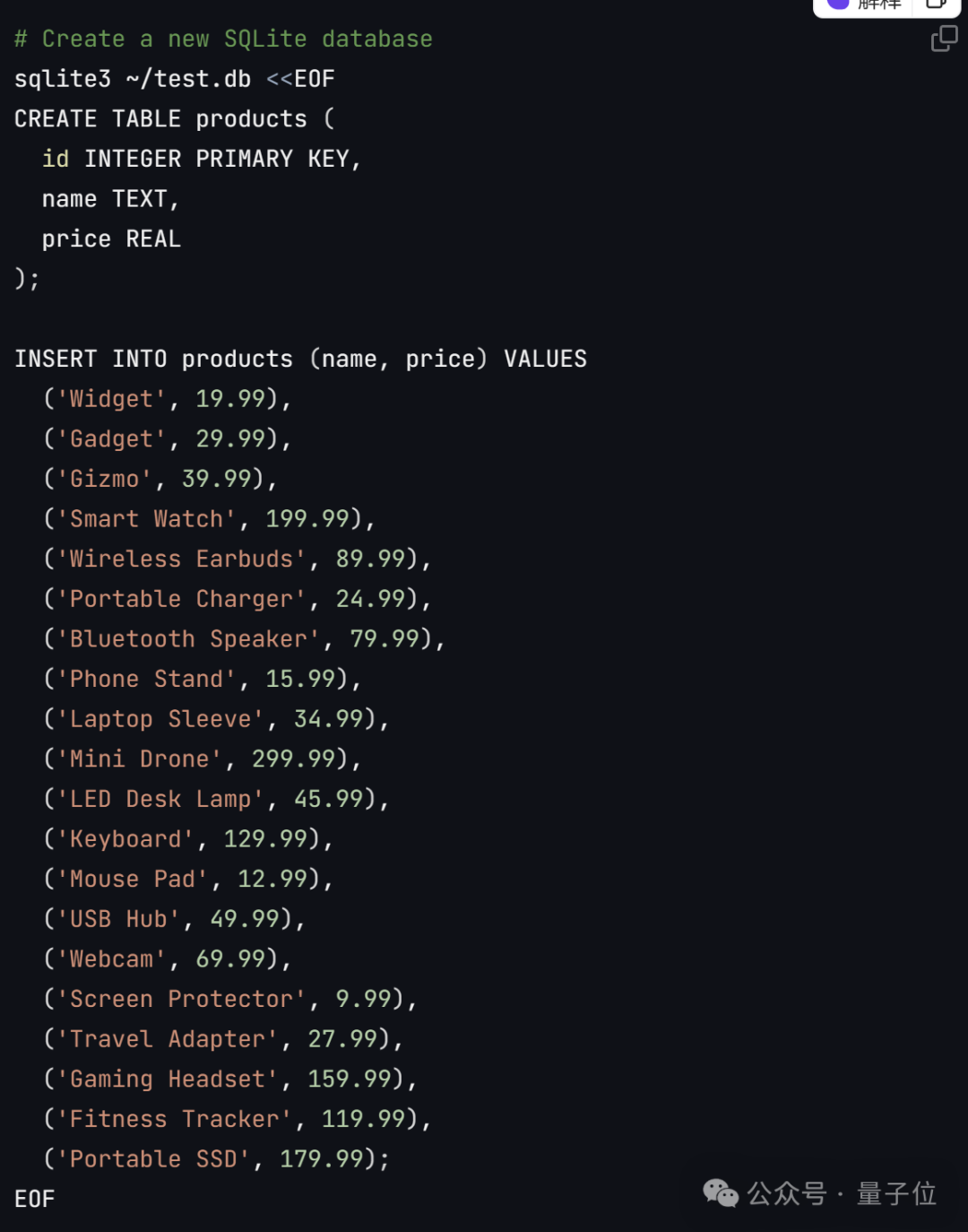The image size is (968, 1232).
Task: Click the 量子位 watermark text
Action: tap(895, 1194)
